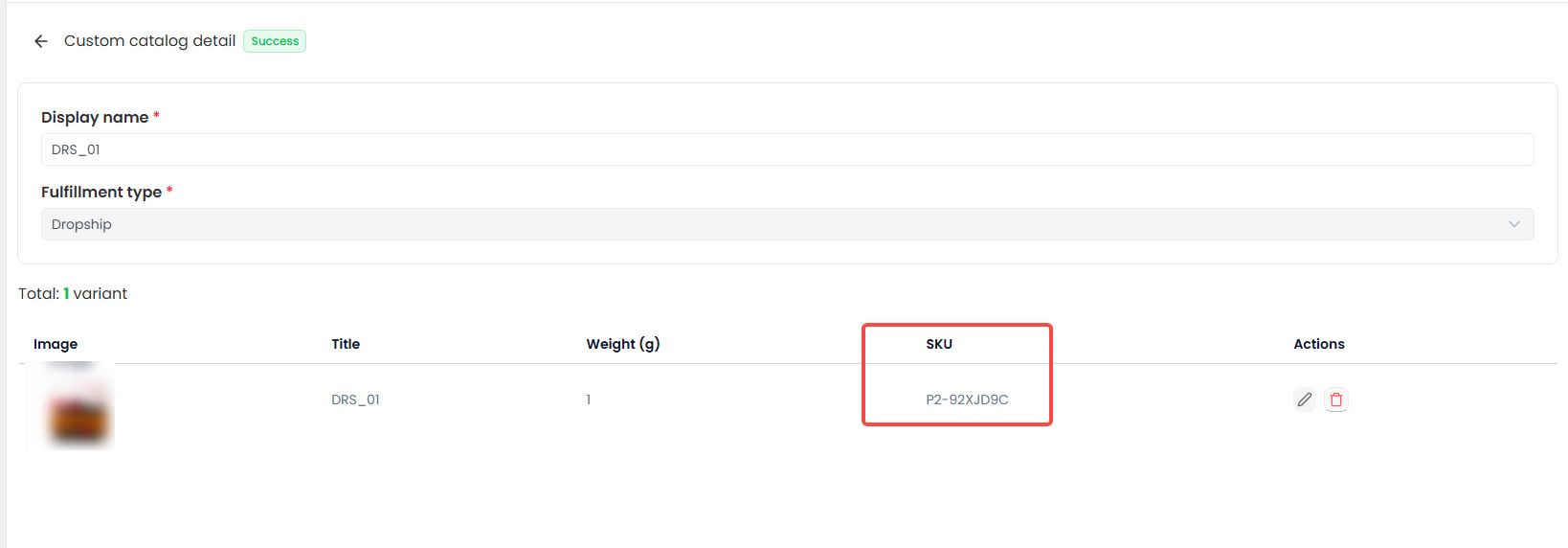Click the Total: 1 variant text
The height and width of the screenshot is (548, 1568).
click(x=73, y=293)
